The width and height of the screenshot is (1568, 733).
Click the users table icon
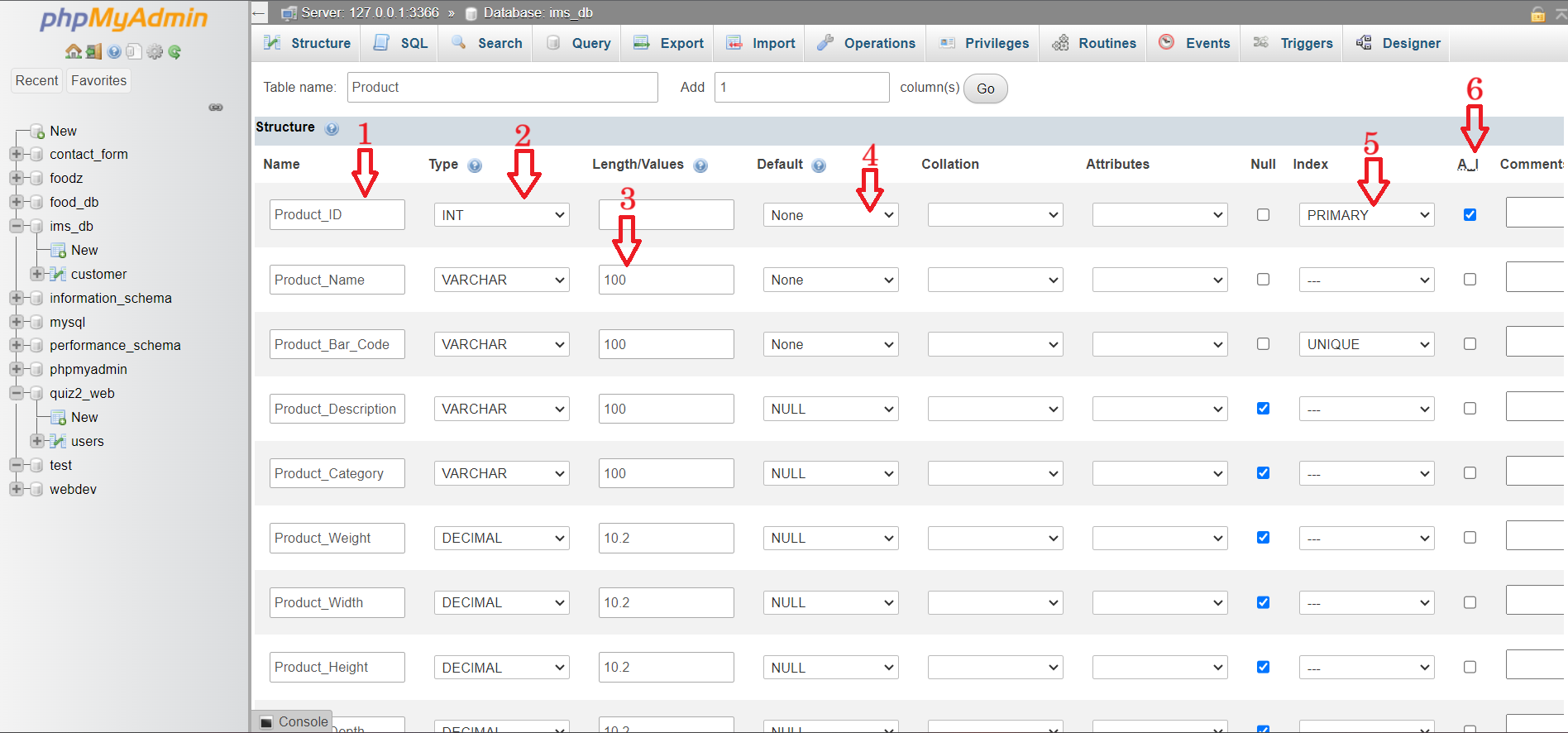tap(58, 441)
